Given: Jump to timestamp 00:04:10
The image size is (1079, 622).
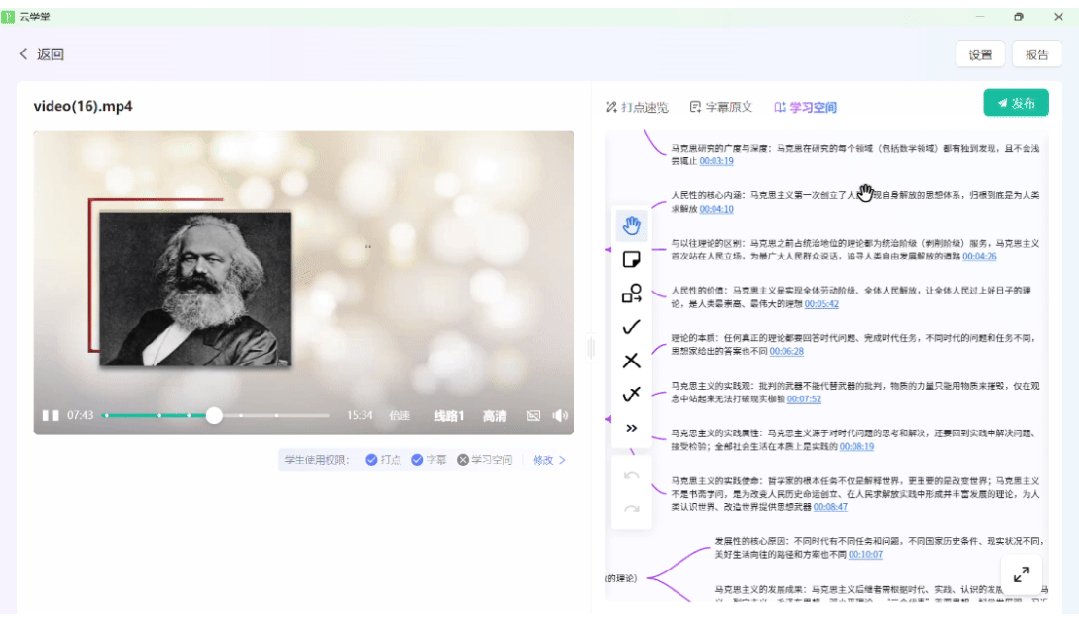Looking at the screenshot, I should tap(716, 209).
